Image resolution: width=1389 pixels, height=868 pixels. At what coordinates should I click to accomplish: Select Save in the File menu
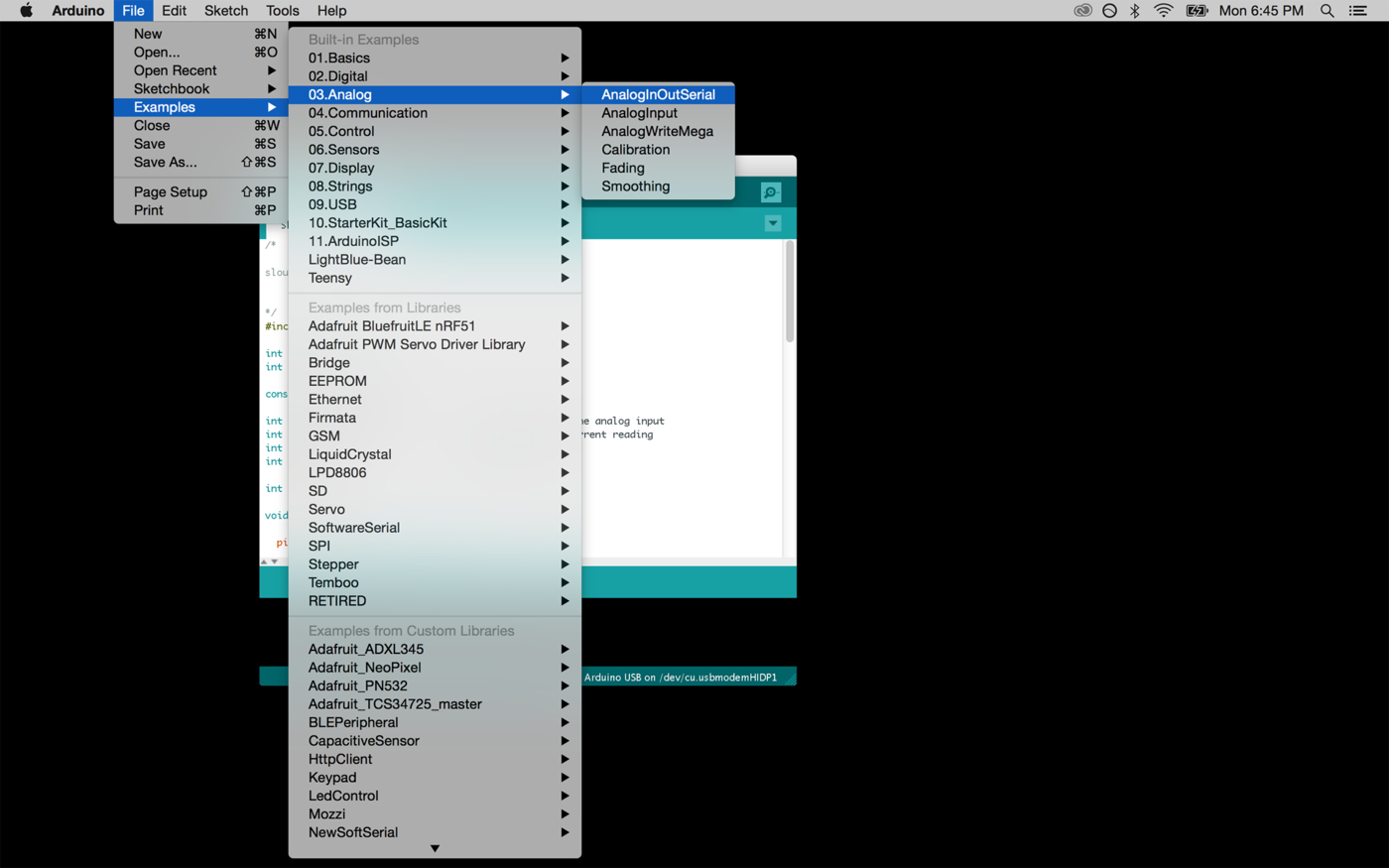201,144
